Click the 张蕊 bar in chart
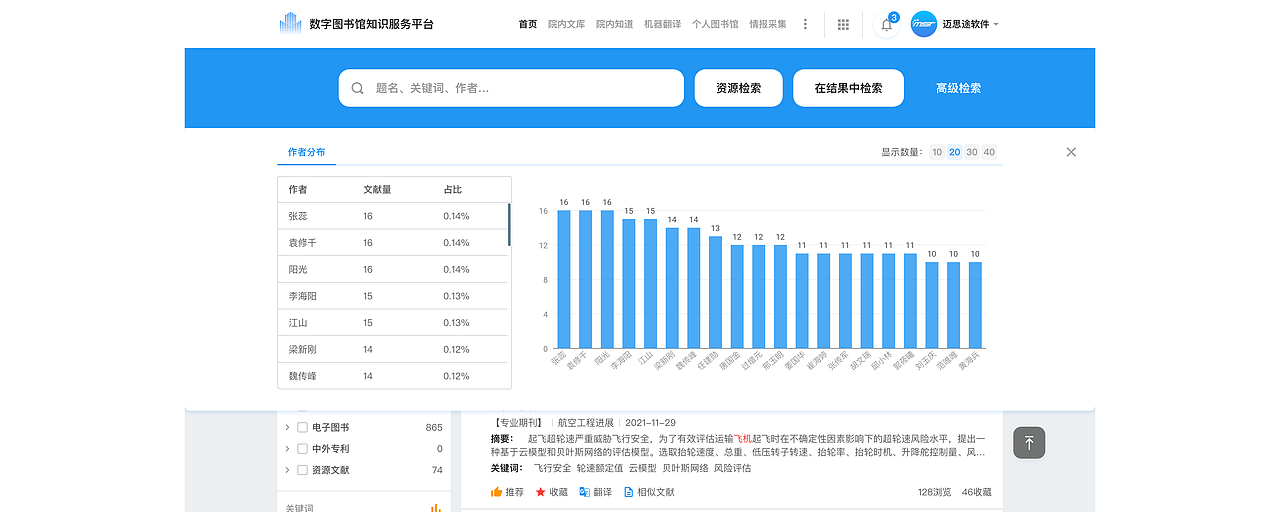The height and width of the screenshot is (512, 1280). pos(564,279)
